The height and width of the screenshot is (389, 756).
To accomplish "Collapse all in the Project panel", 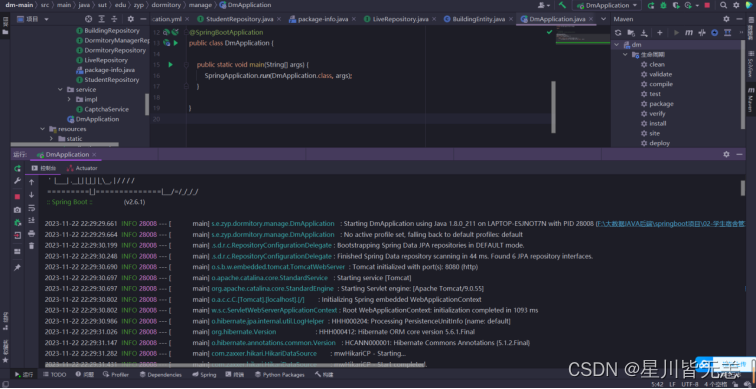I will pos(115,19).
